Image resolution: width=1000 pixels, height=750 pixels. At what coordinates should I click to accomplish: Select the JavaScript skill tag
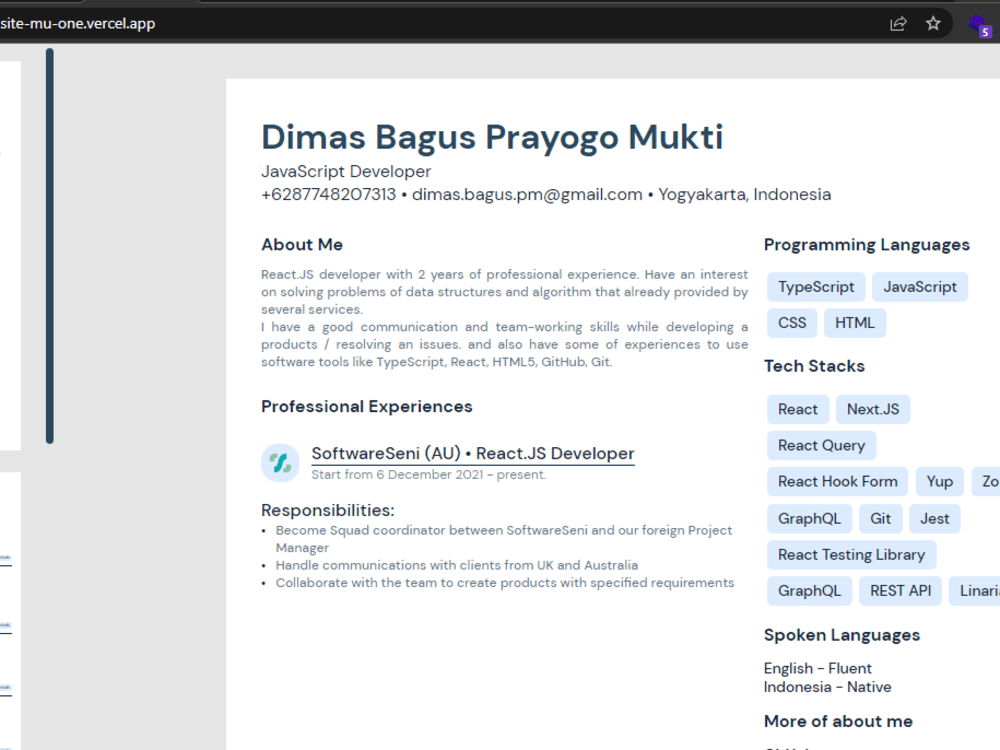point(919,287)
